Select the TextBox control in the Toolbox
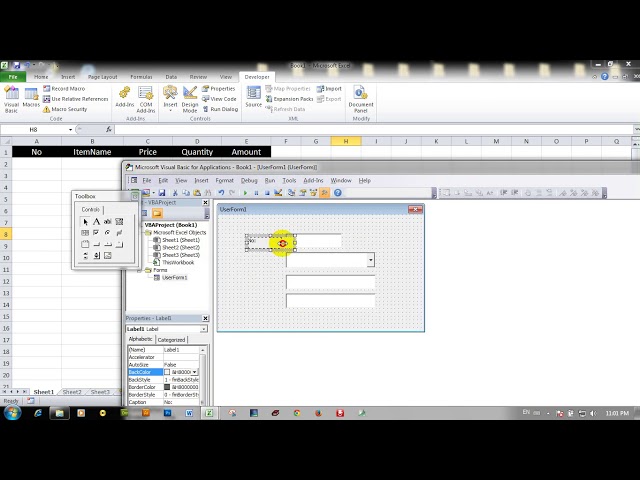640x480 pixels. [107, 222]
